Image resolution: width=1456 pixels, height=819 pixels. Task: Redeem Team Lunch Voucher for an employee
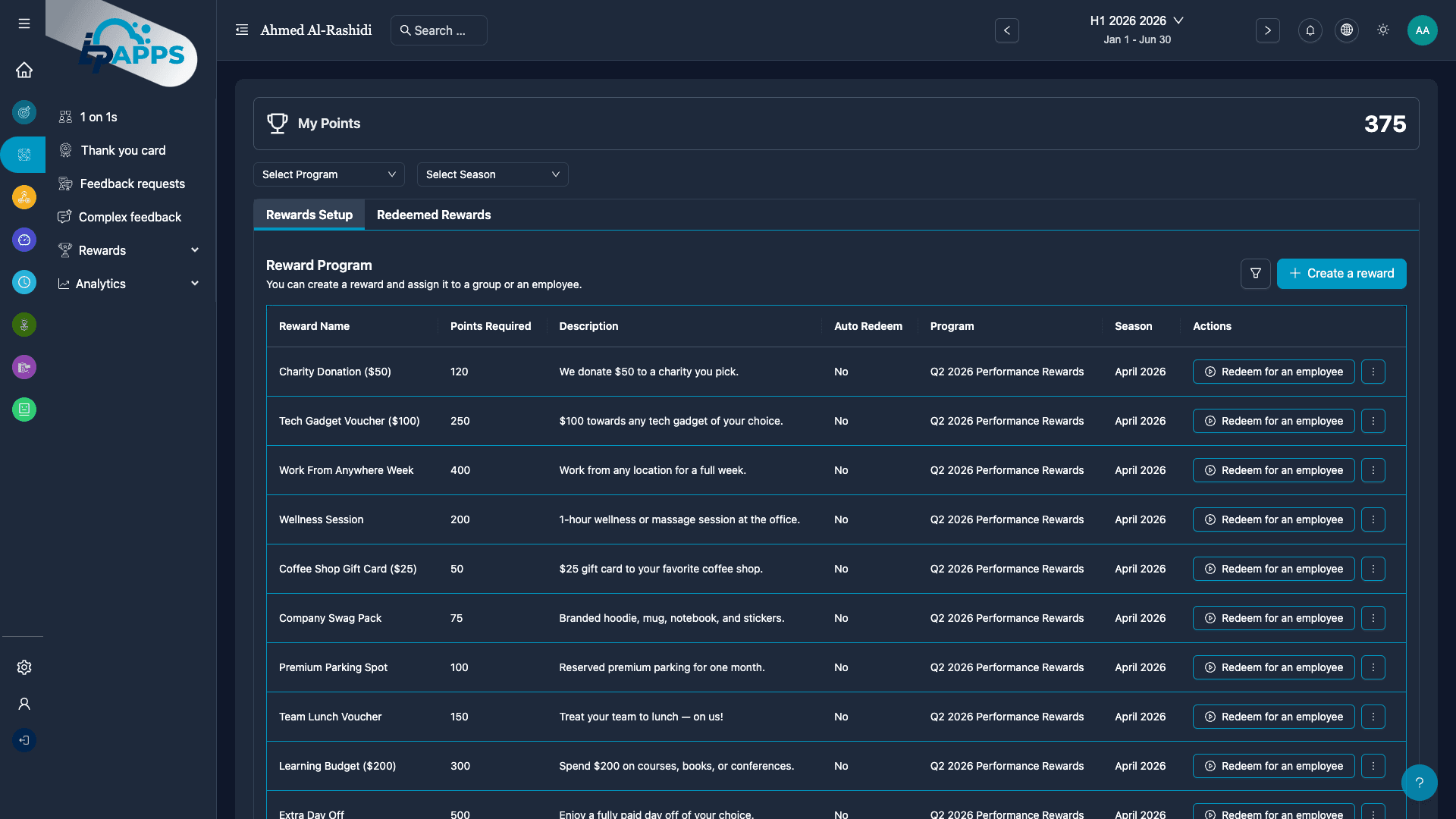(1274, 717)
